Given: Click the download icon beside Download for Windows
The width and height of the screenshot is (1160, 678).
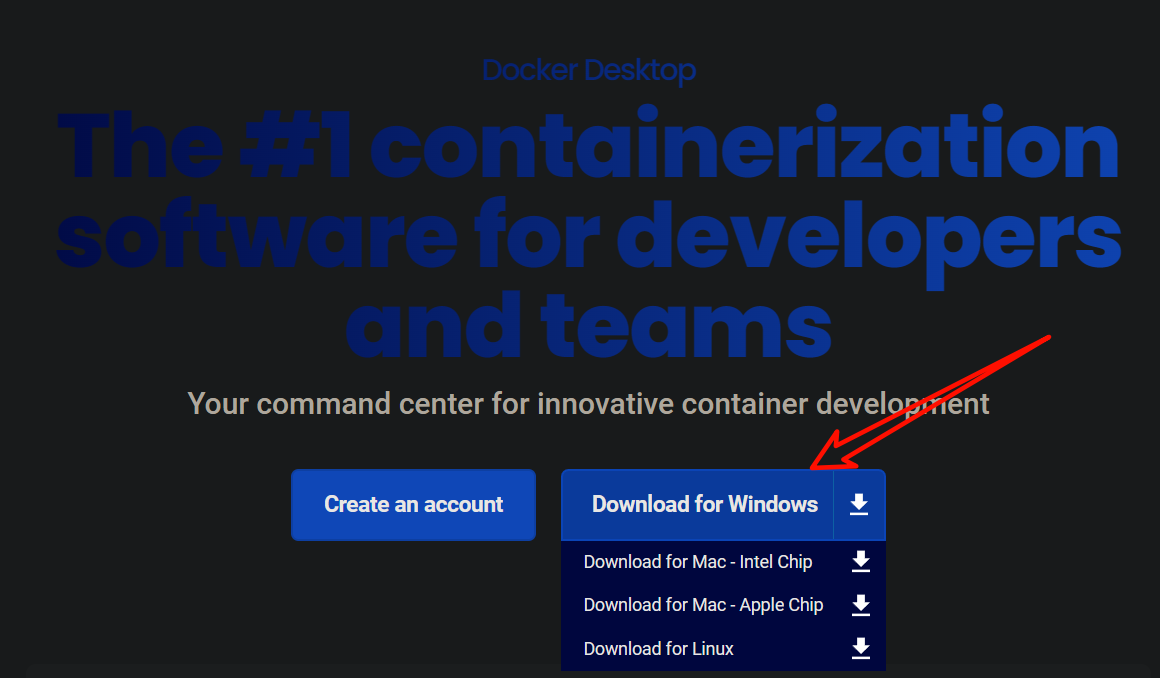Looking at the screenshot, I should click(x=858, y=505).
